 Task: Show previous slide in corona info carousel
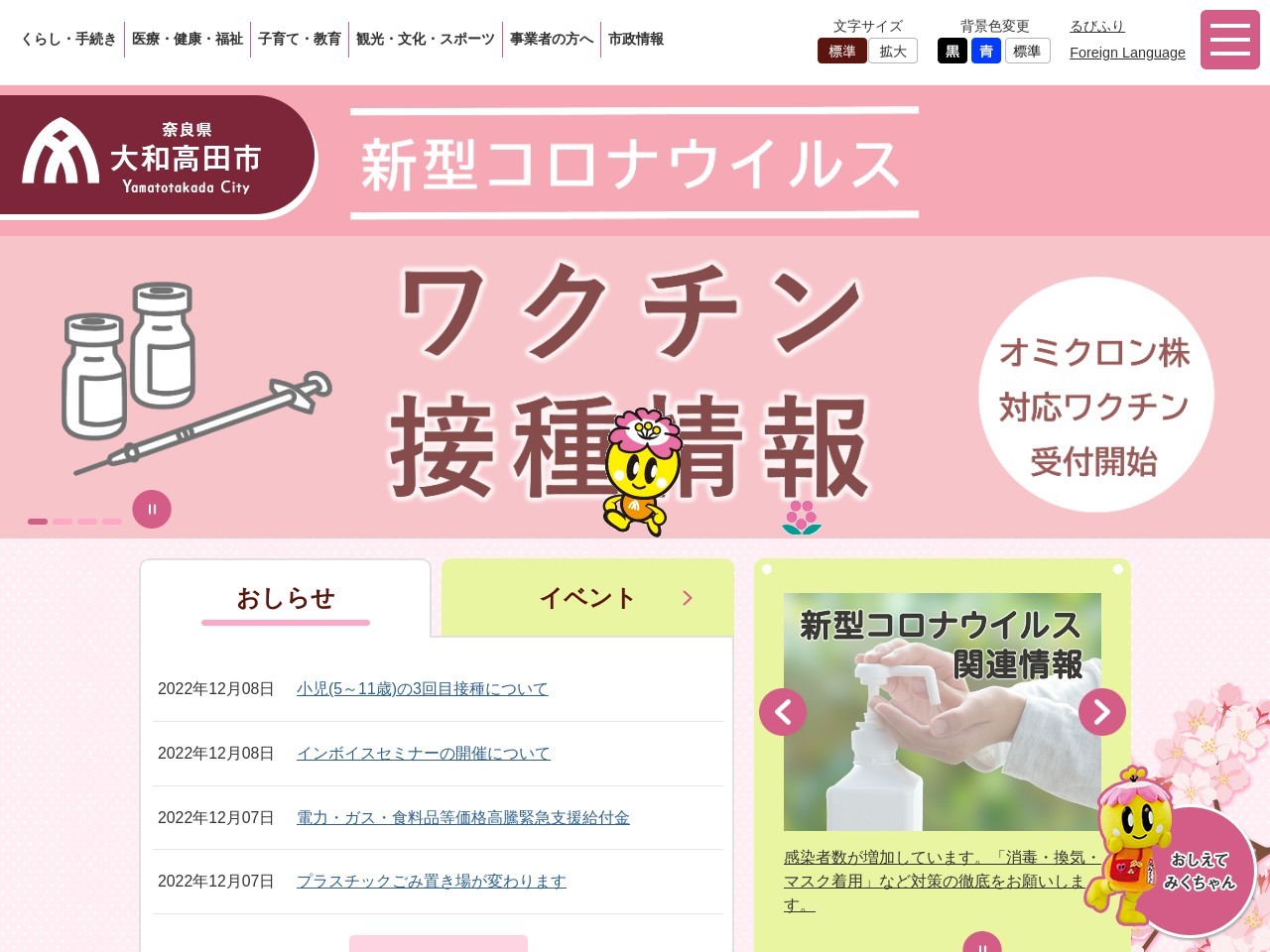[x=783, y=712]
